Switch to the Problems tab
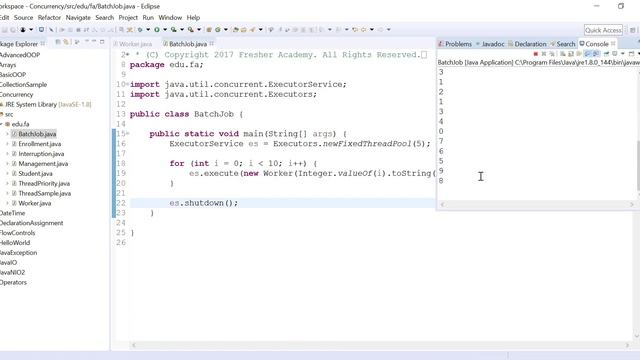The width and height of the screenshot is (640, 360). (x=455, y=44)
